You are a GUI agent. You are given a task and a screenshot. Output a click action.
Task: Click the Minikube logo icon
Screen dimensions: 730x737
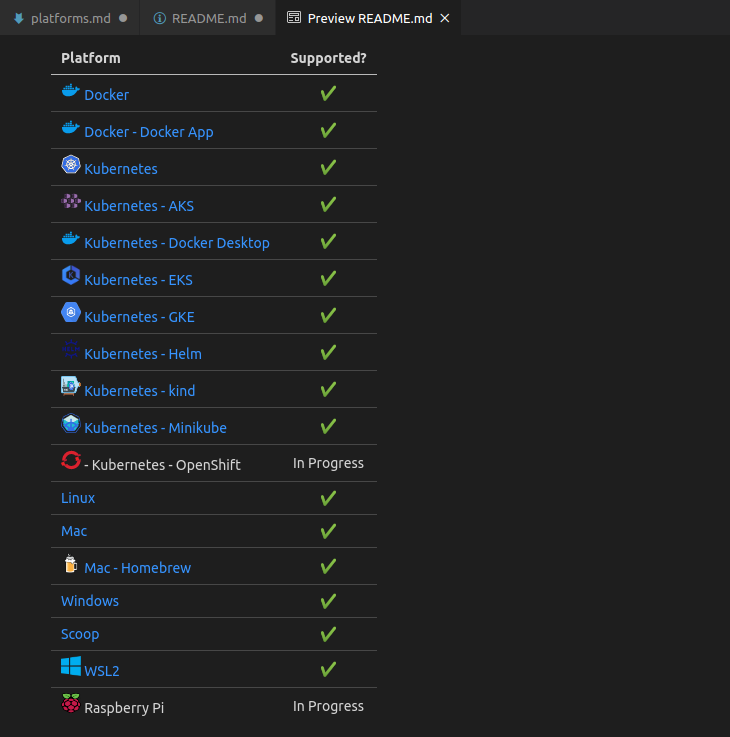71,423
